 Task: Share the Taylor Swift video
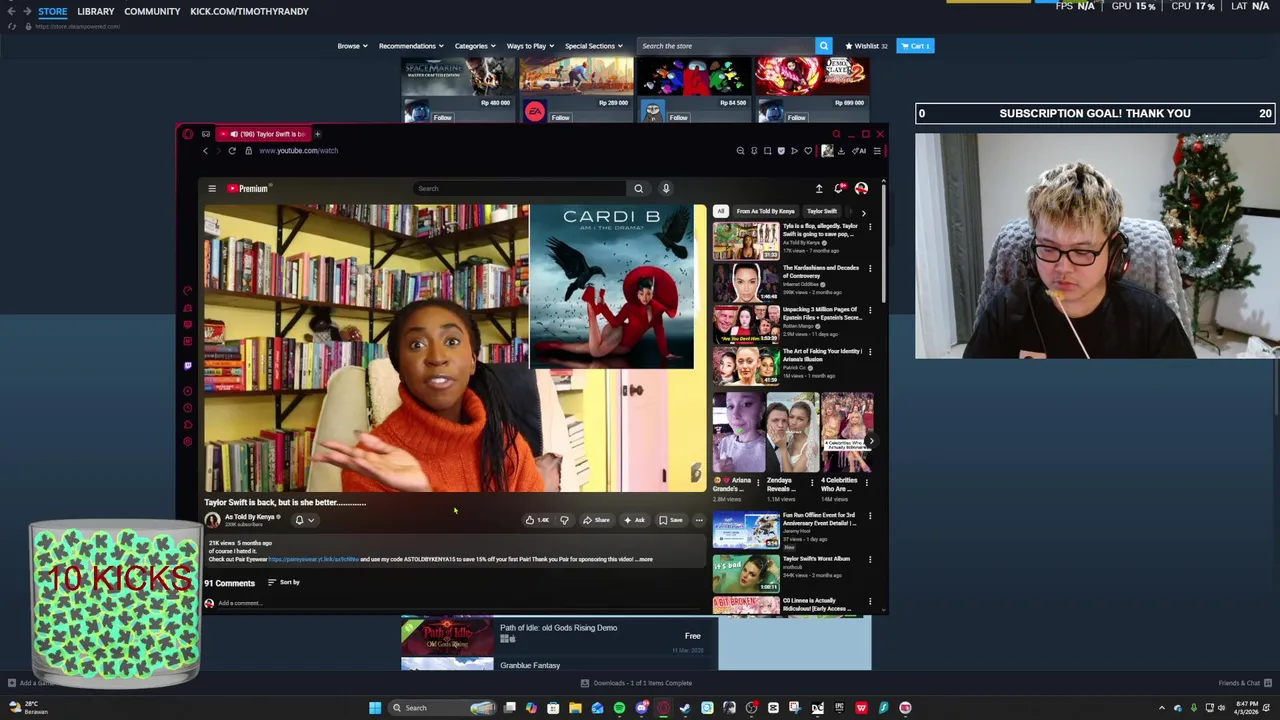pyautogui.click(x=596, y=520)
